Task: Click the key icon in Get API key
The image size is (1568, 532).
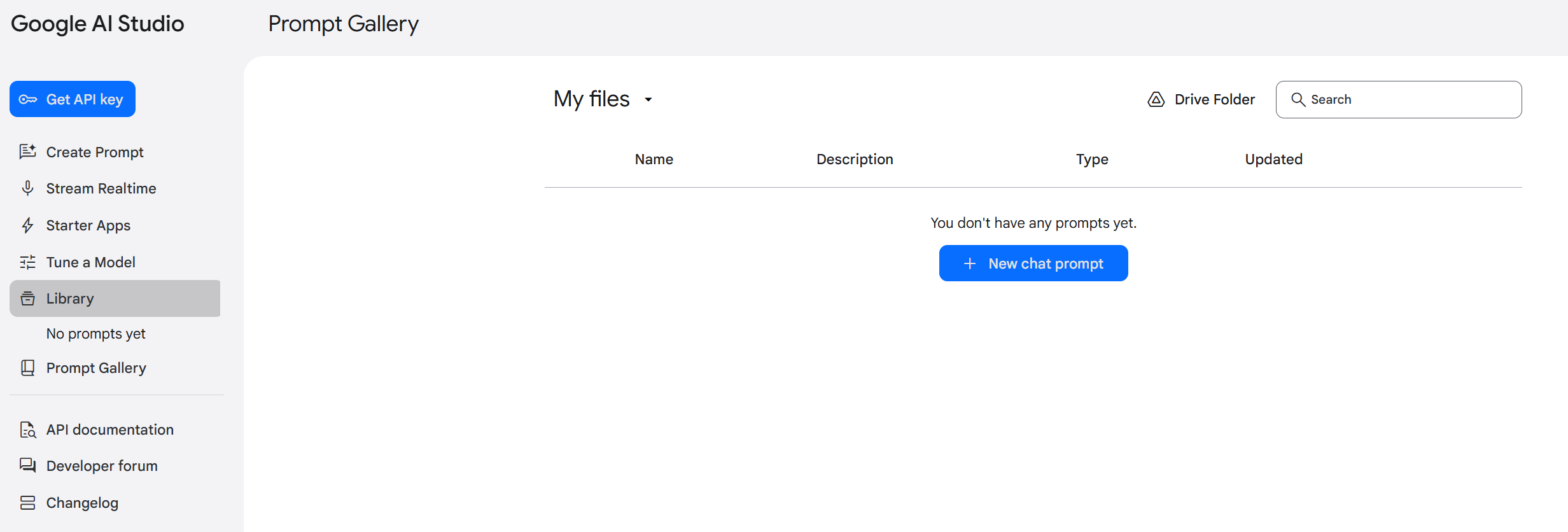Action: (x=28, y=99)
